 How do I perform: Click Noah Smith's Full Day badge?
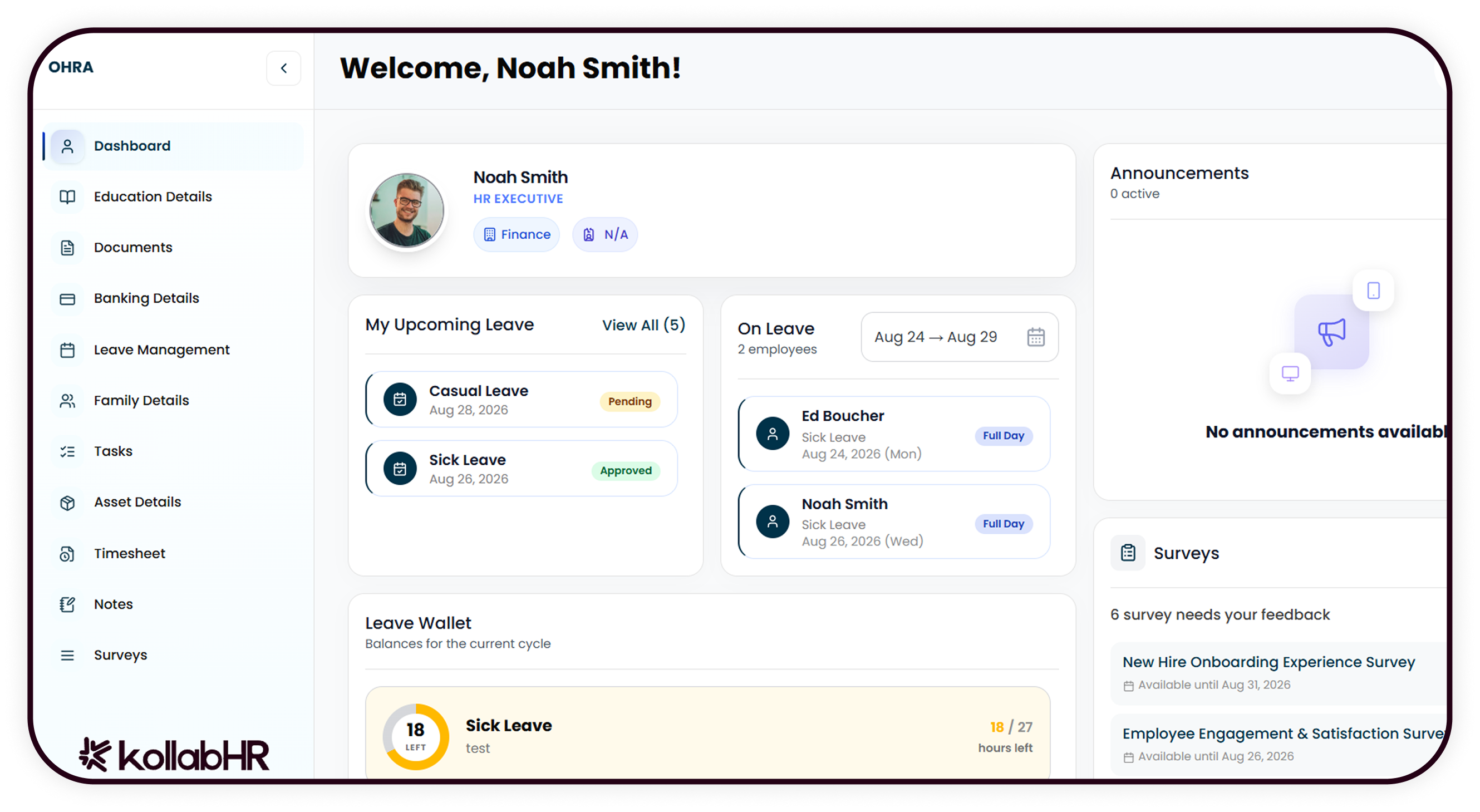click(1003, 524)
